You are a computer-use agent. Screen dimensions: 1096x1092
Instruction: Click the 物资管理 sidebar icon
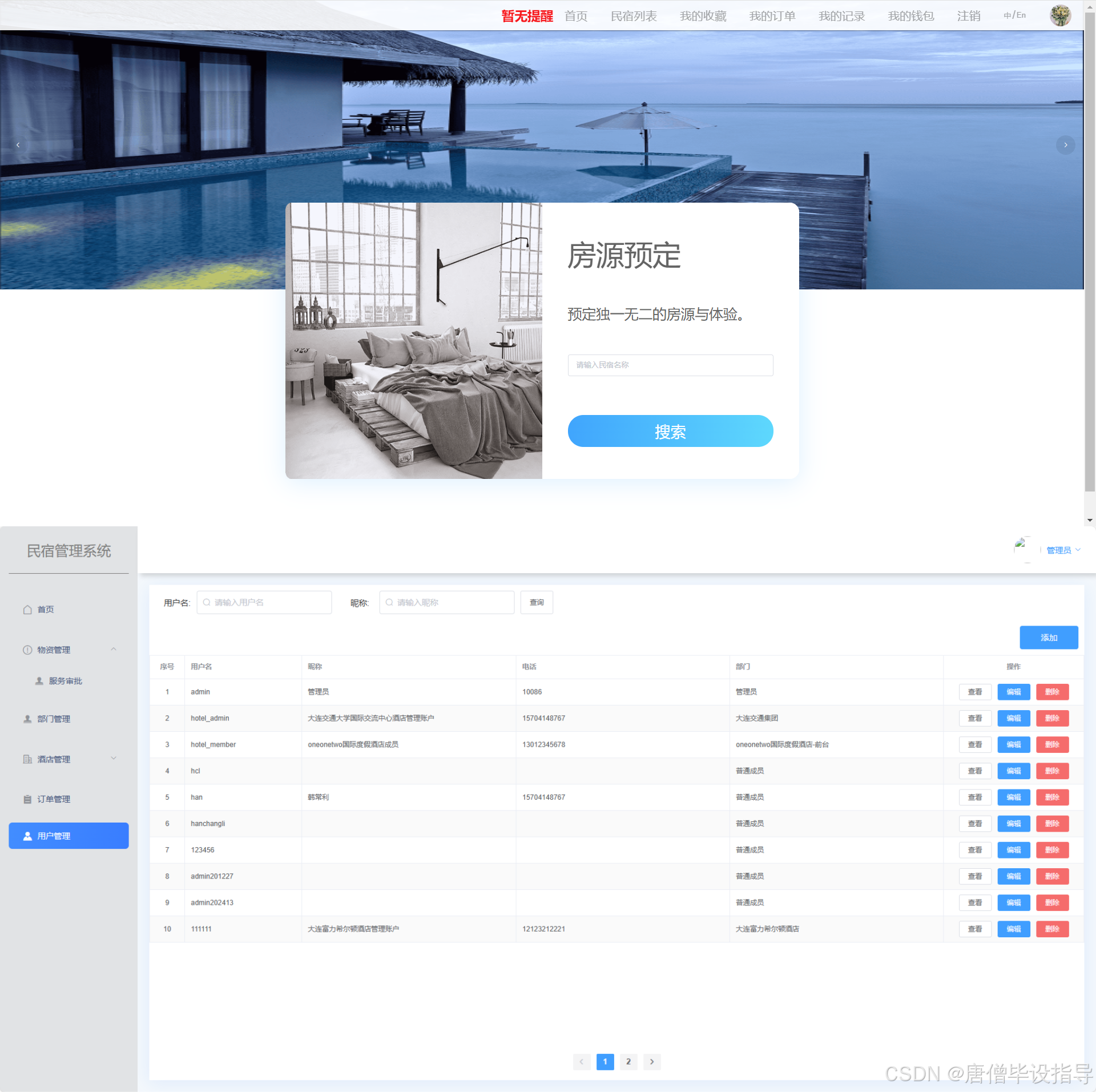point(27,650)
